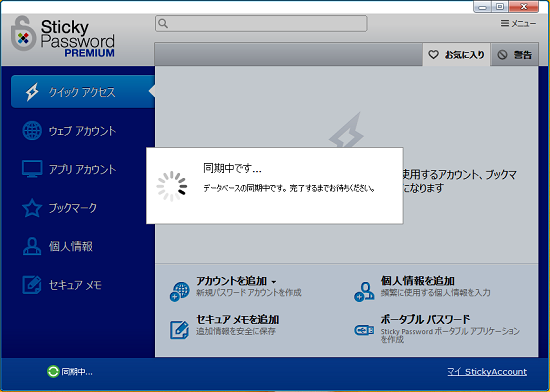Click the Sticky Password padlock logo

(x=24, y=33)
